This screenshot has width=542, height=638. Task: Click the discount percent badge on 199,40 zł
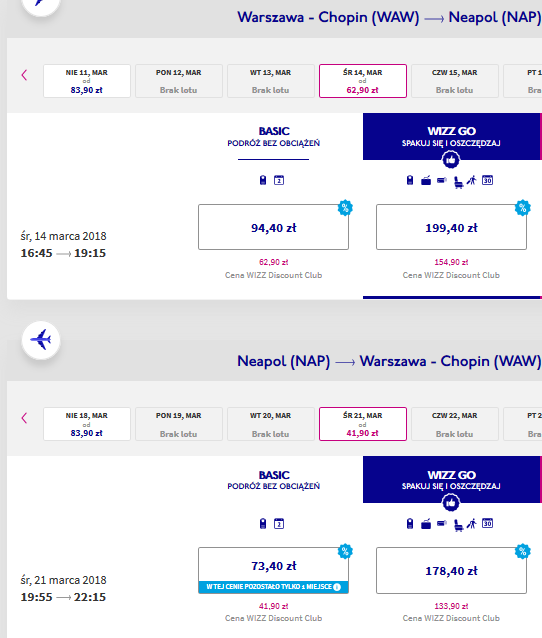(522, 208)
